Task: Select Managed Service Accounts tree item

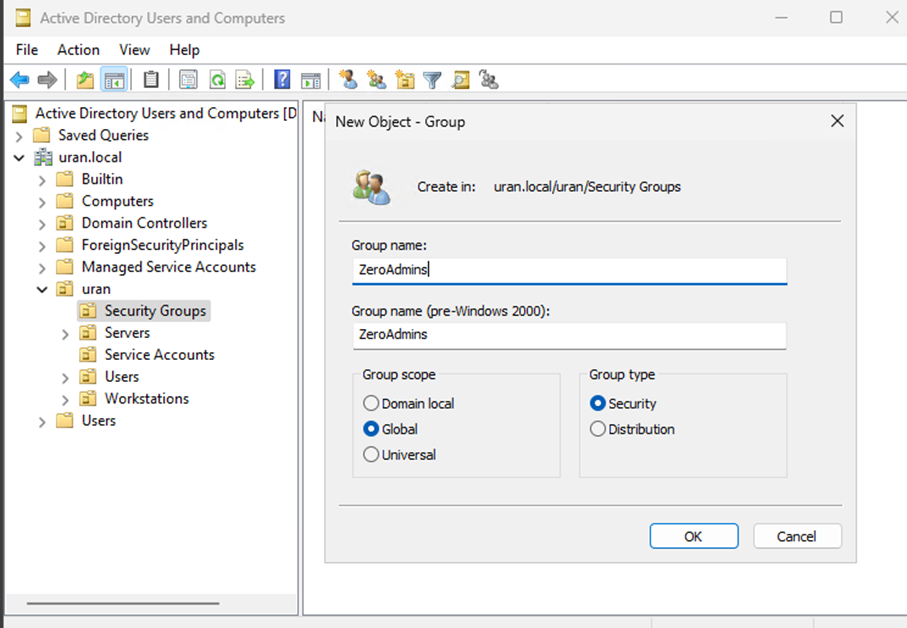Action: (x=168, y=267)
